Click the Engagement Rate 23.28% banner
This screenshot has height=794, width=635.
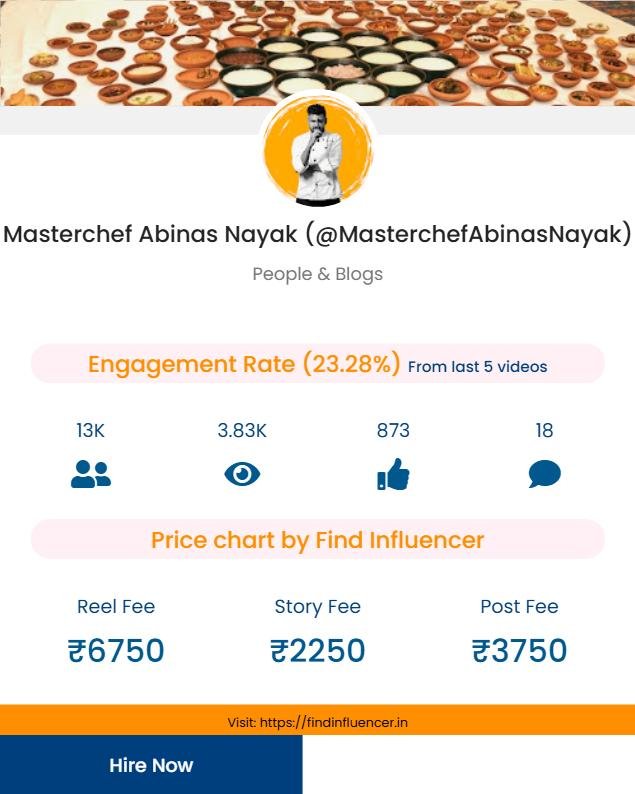pos(318,364)
